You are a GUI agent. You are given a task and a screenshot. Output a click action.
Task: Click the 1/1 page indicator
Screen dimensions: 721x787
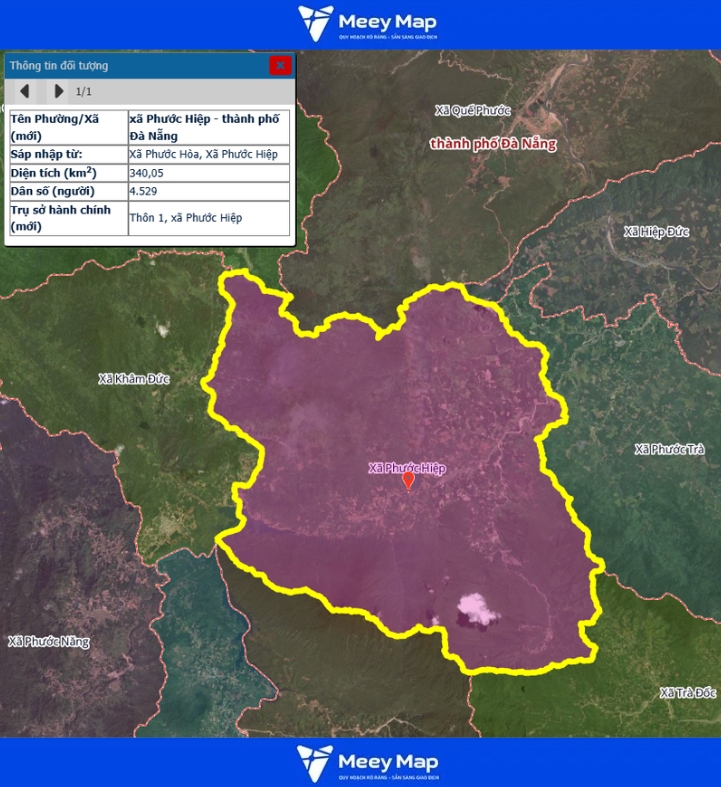click(x=84, y=92)
